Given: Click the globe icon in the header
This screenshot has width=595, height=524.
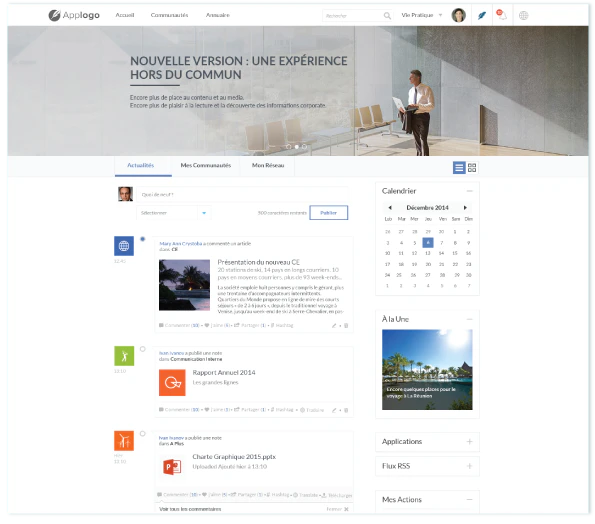Looking at the screenshot, I should tap(523, 16).
